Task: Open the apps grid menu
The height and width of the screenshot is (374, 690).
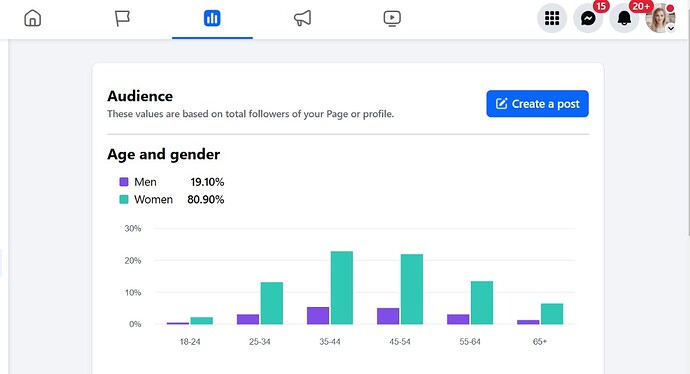Action: tap(552, 18)
